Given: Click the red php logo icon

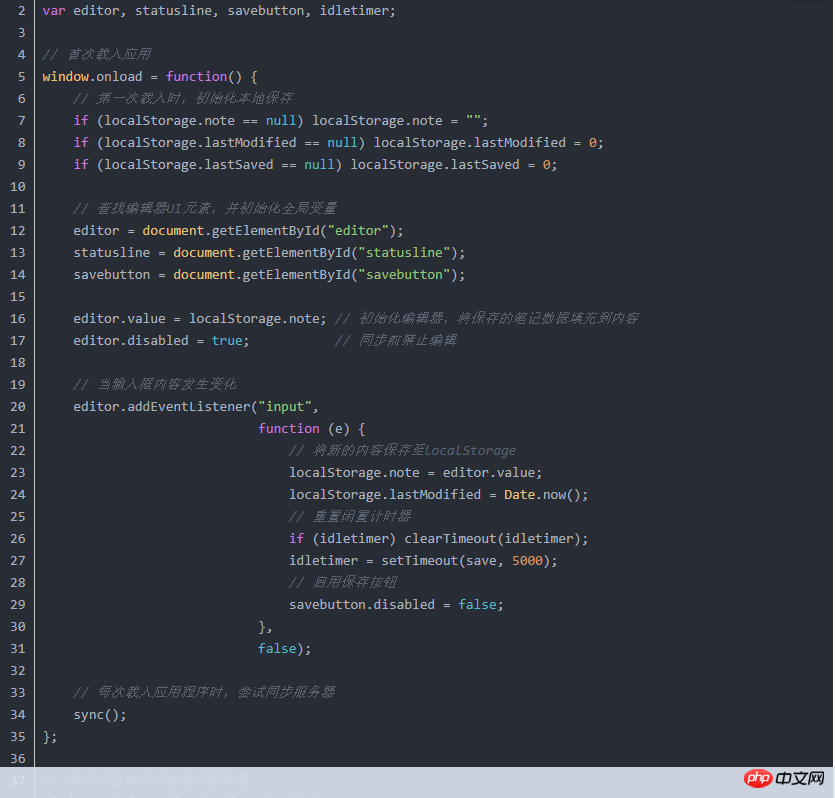Looking at the screenshot, I should (x=757, y=779).
